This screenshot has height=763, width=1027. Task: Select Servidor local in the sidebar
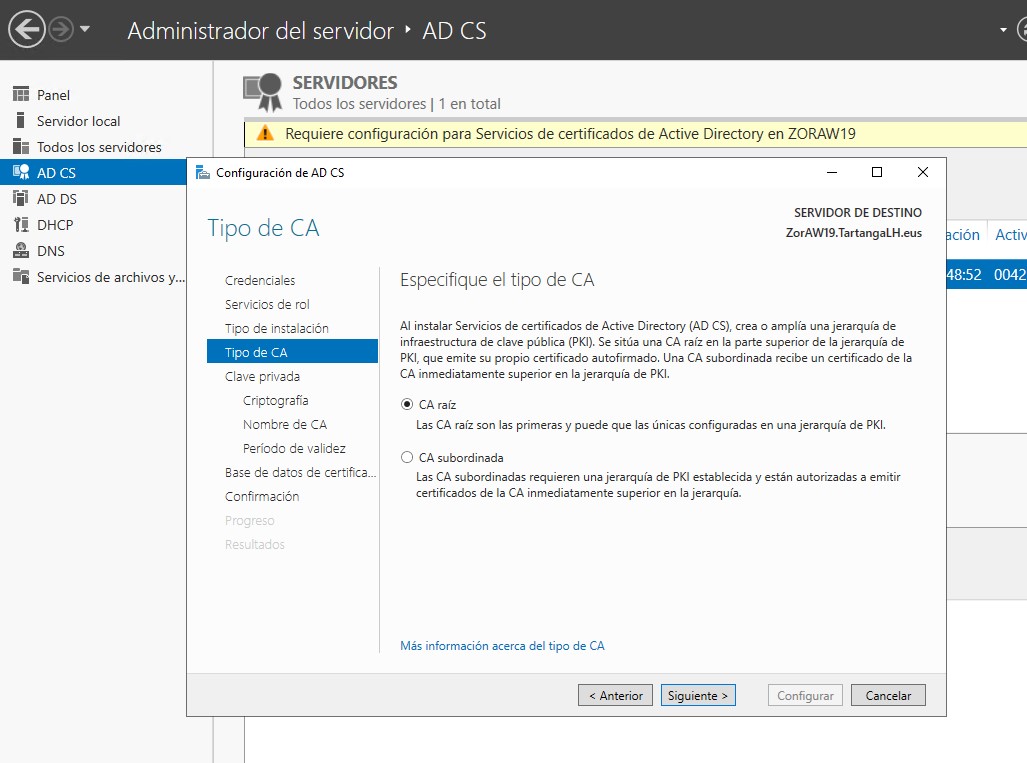(79, 121)
